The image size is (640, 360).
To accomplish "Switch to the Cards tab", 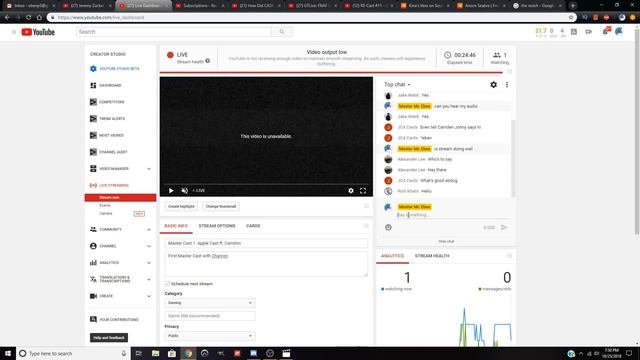I will pyautogui.click(x=253, y=226).
